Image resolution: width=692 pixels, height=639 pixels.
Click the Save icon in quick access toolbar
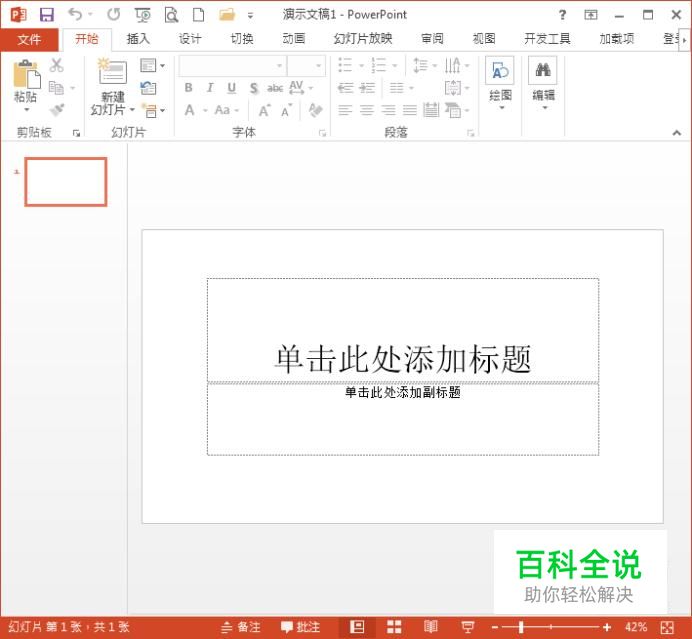click(46, 14)
